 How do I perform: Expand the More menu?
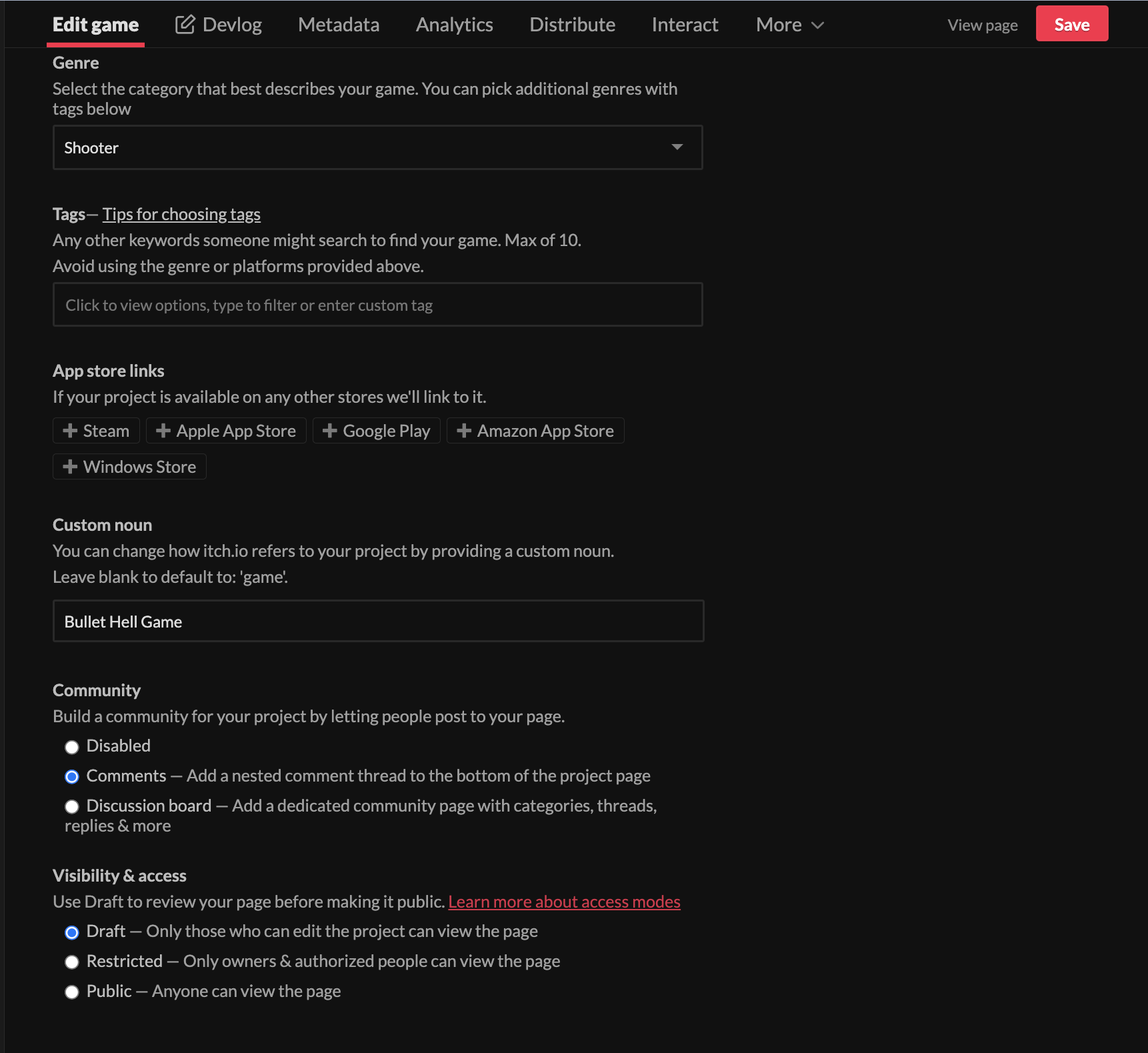click(x=789, y=25)
